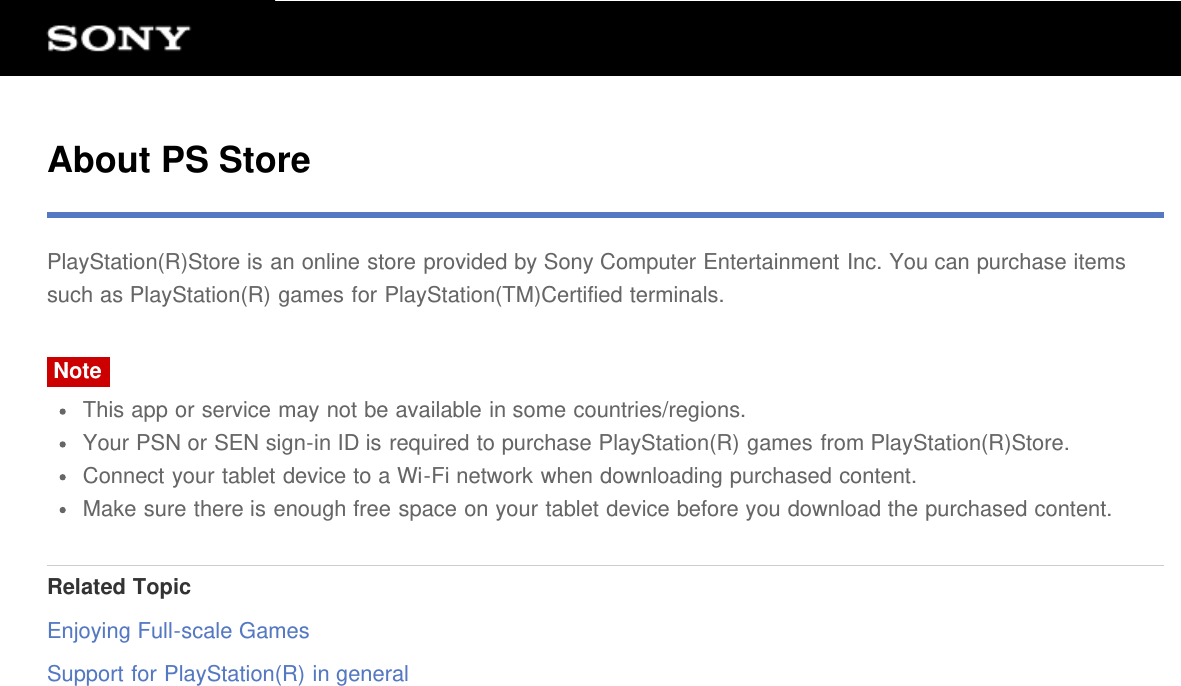The width and height of the screenshot is (1181, 686).
Task: Follow Support for PlayStation(R) in general link
Action: (228, 674)
